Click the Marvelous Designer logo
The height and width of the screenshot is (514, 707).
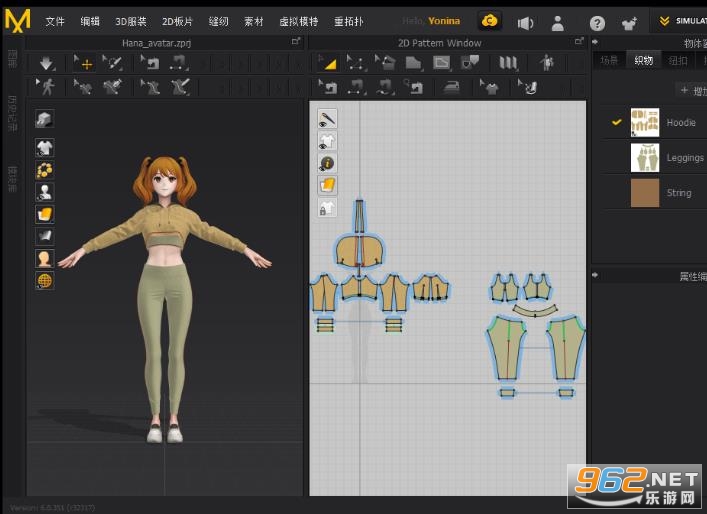(x=17, y=21)
